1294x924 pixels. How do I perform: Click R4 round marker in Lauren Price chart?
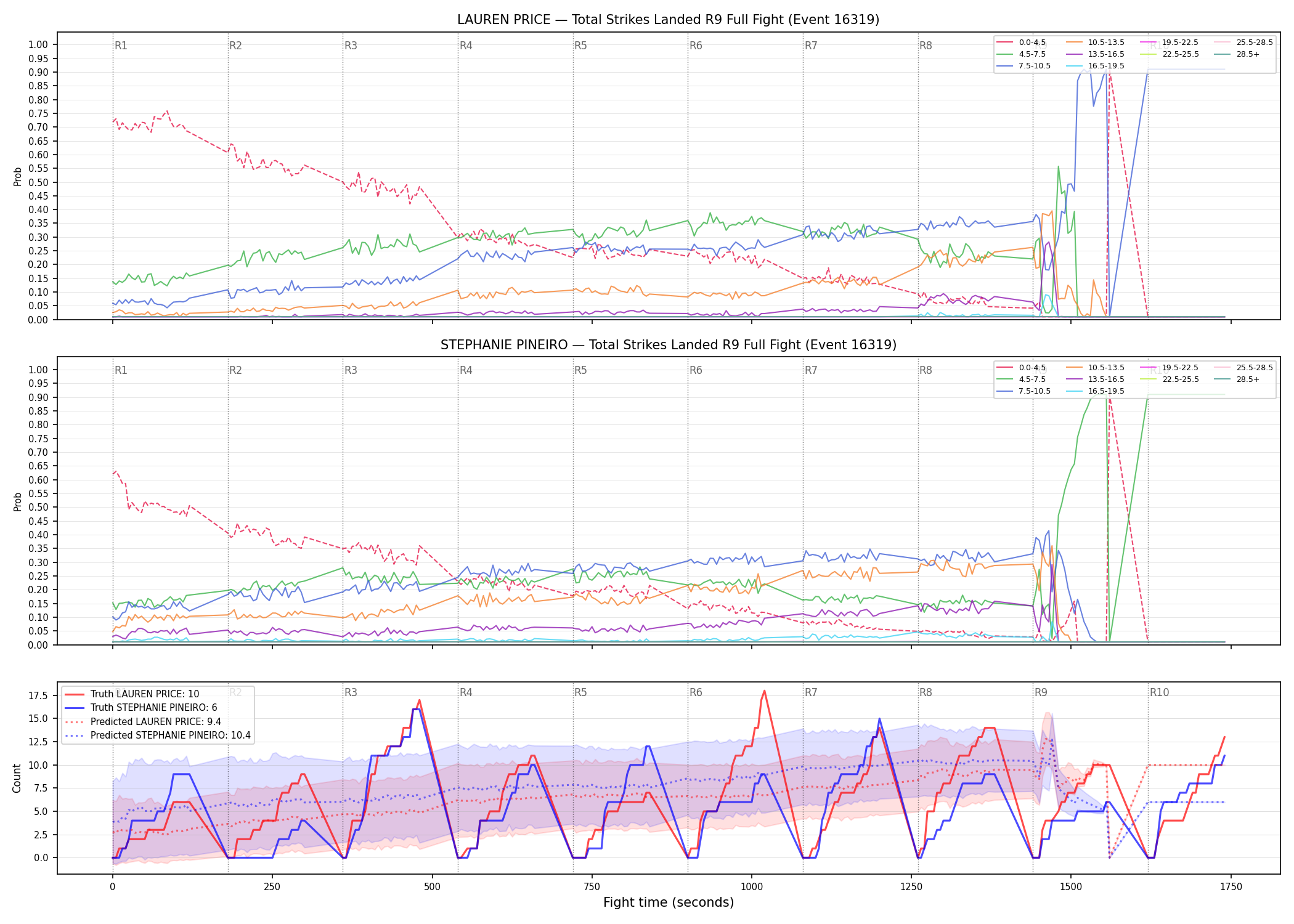[466, 46]
